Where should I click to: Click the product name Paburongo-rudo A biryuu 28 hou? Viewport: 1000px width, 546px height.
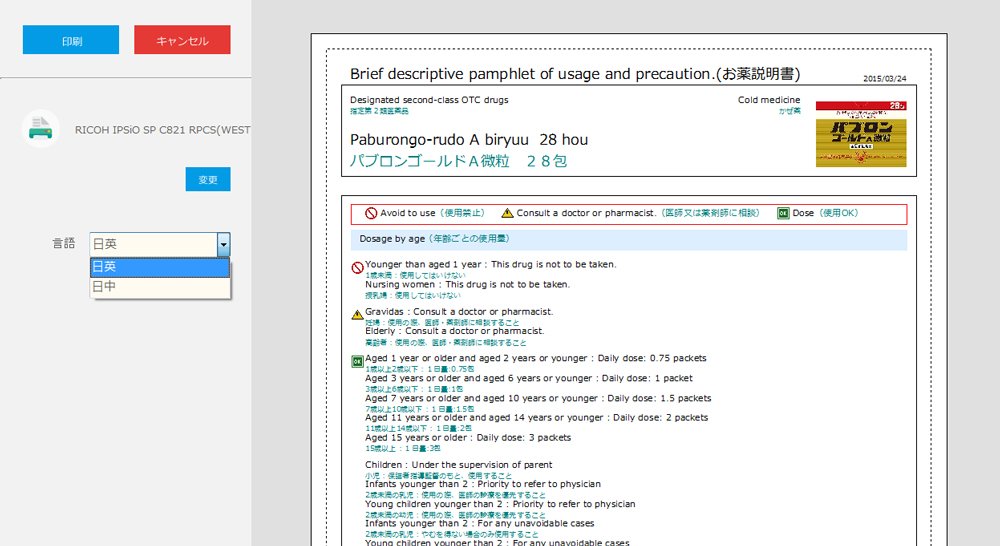[x=469, y=140]
